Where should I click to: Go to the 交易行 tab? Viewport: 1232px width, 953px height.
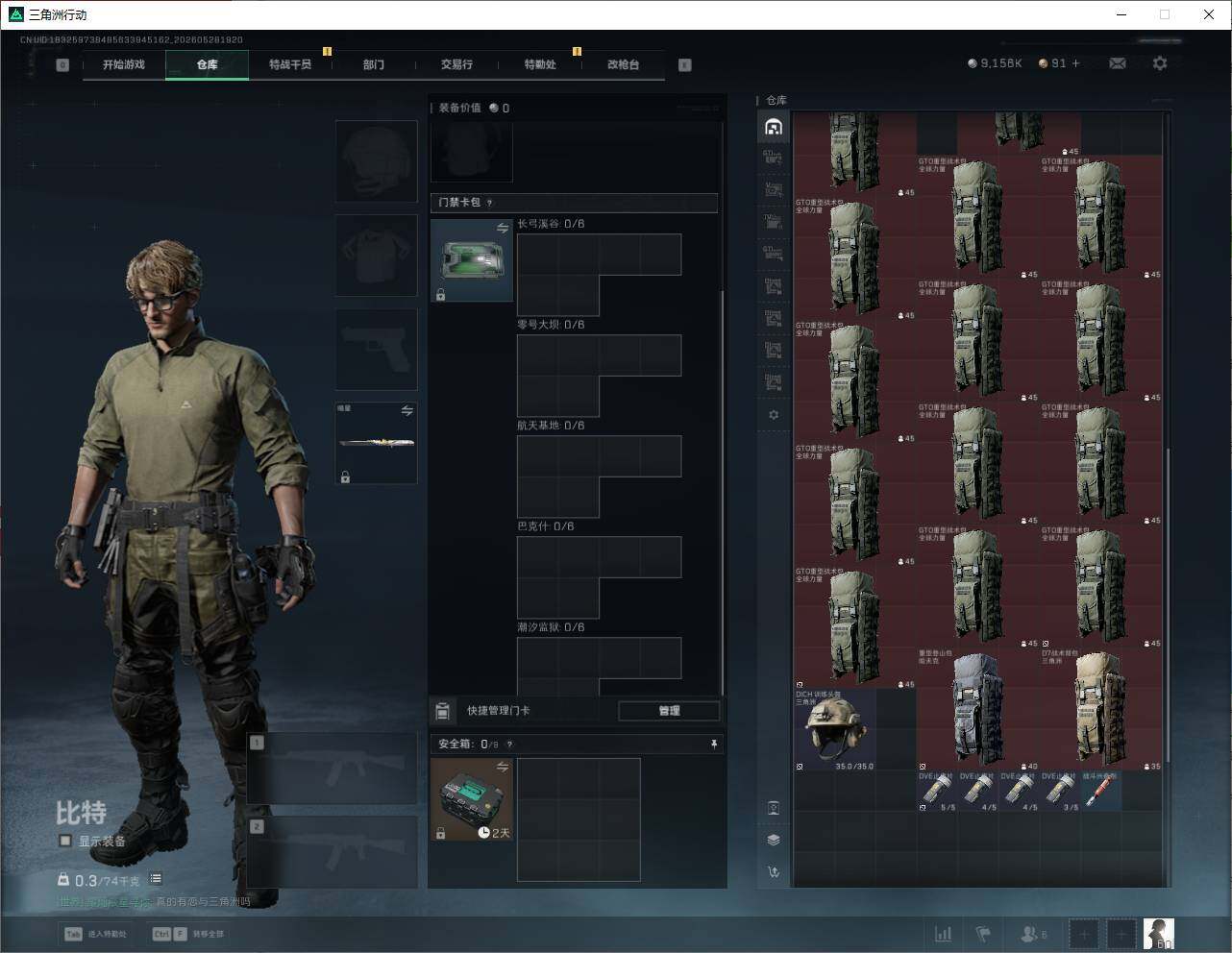[x=456, y=64]
